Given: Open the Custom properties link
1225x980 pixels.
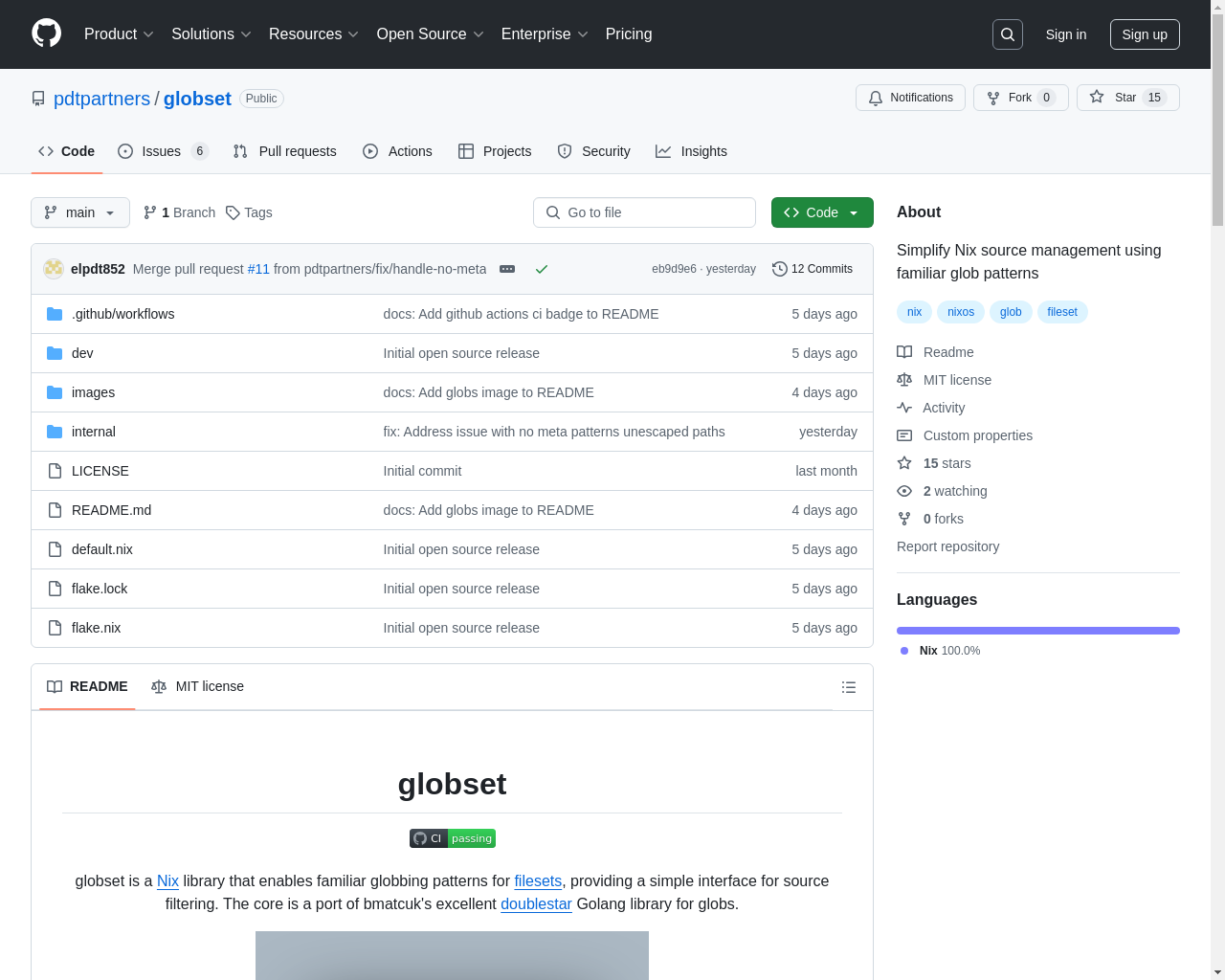Looking at the screenshot, I should (965, 435).
